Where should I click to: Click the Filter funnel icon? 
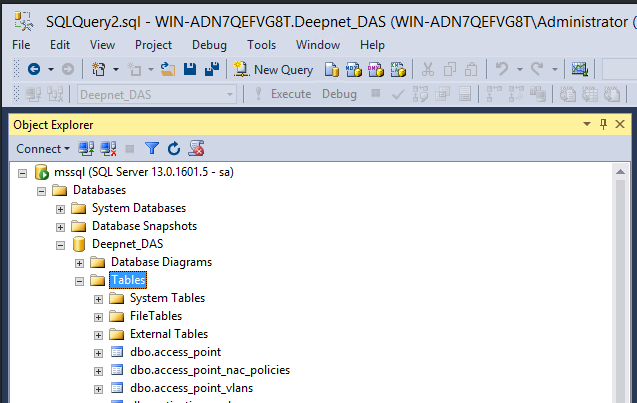[x=152, y=148]
